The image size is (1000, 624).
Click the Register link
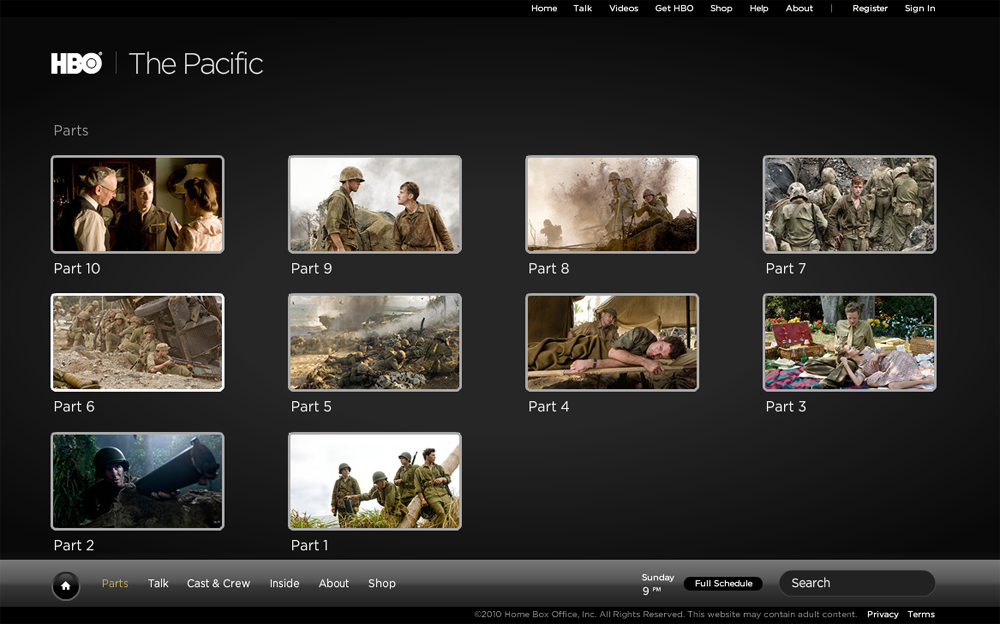tap(870, 8)
